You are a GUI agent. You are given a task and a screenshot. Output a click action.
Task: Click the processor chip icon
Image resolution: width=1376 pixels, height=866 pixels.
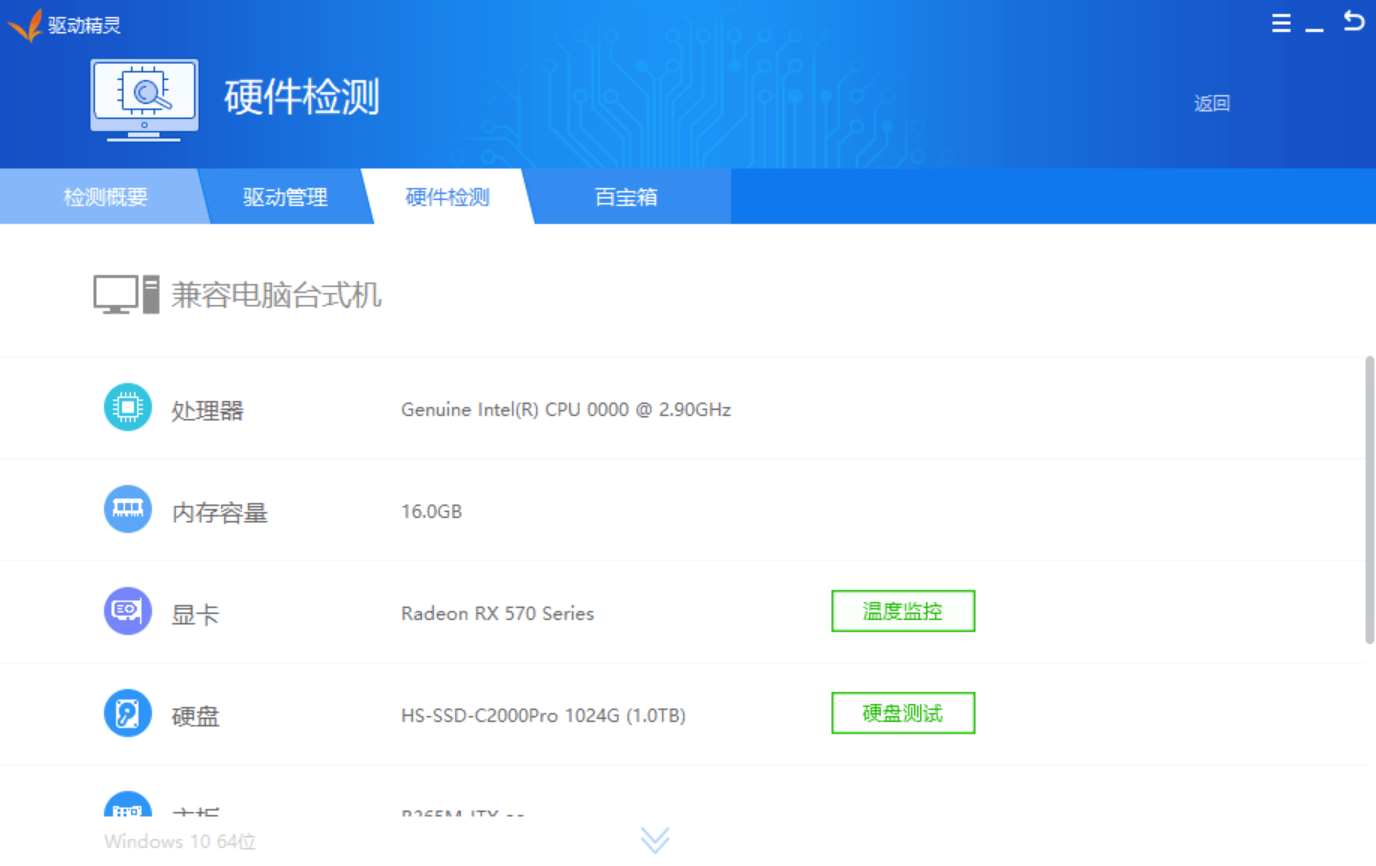(x=127, y=408)
